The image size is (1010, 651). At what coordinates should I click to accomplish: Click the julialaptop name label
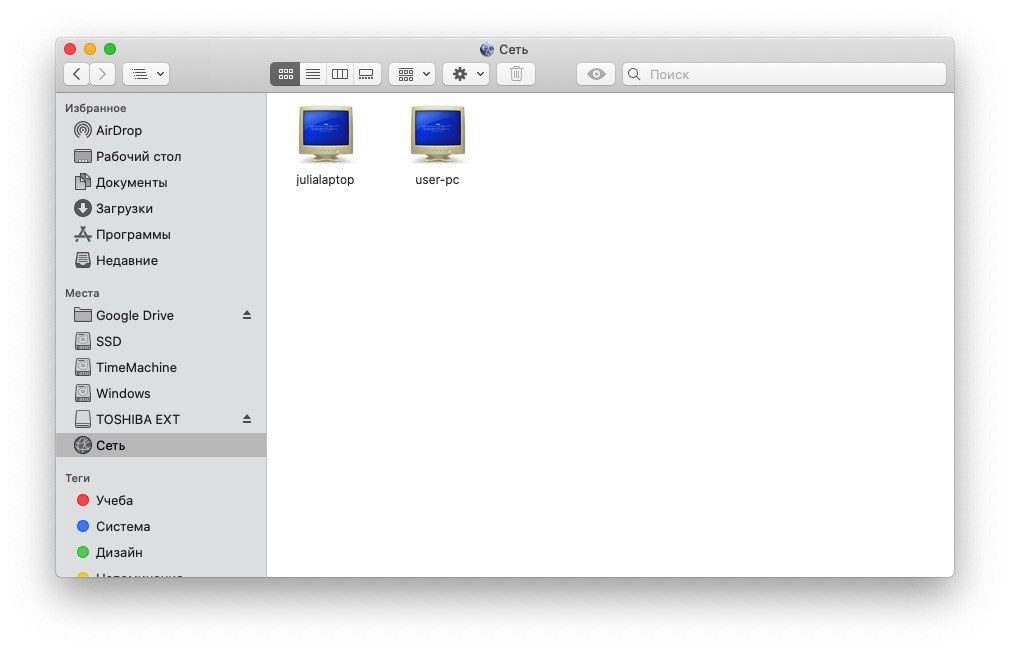coord(325,180)
